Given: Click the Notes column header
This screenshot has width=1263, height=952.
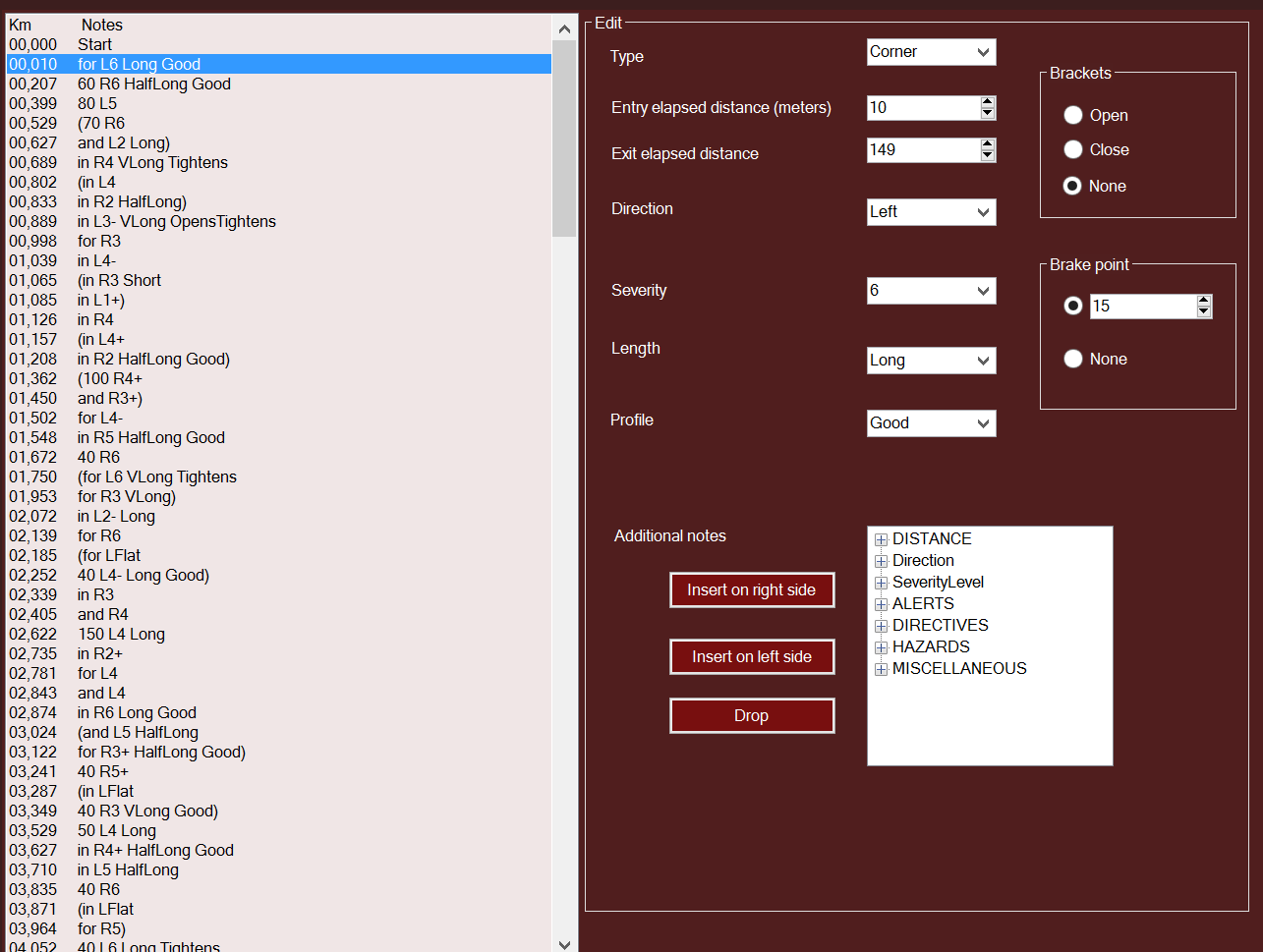Looking at the screenshot, I should click(102, 25).
